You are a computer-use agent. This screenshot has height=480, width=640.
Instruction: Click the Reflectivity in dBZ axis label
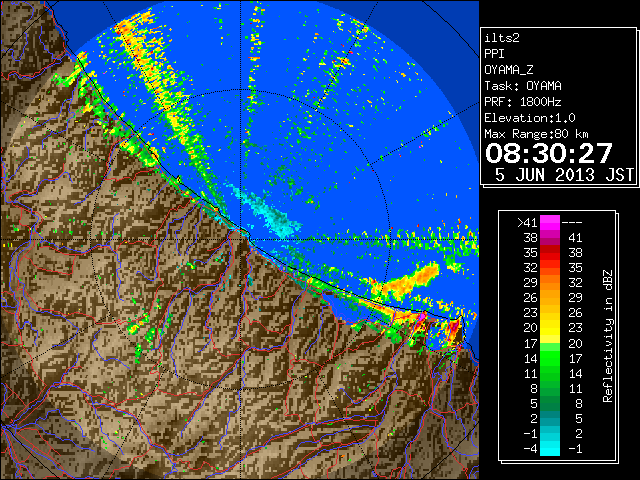607,336
